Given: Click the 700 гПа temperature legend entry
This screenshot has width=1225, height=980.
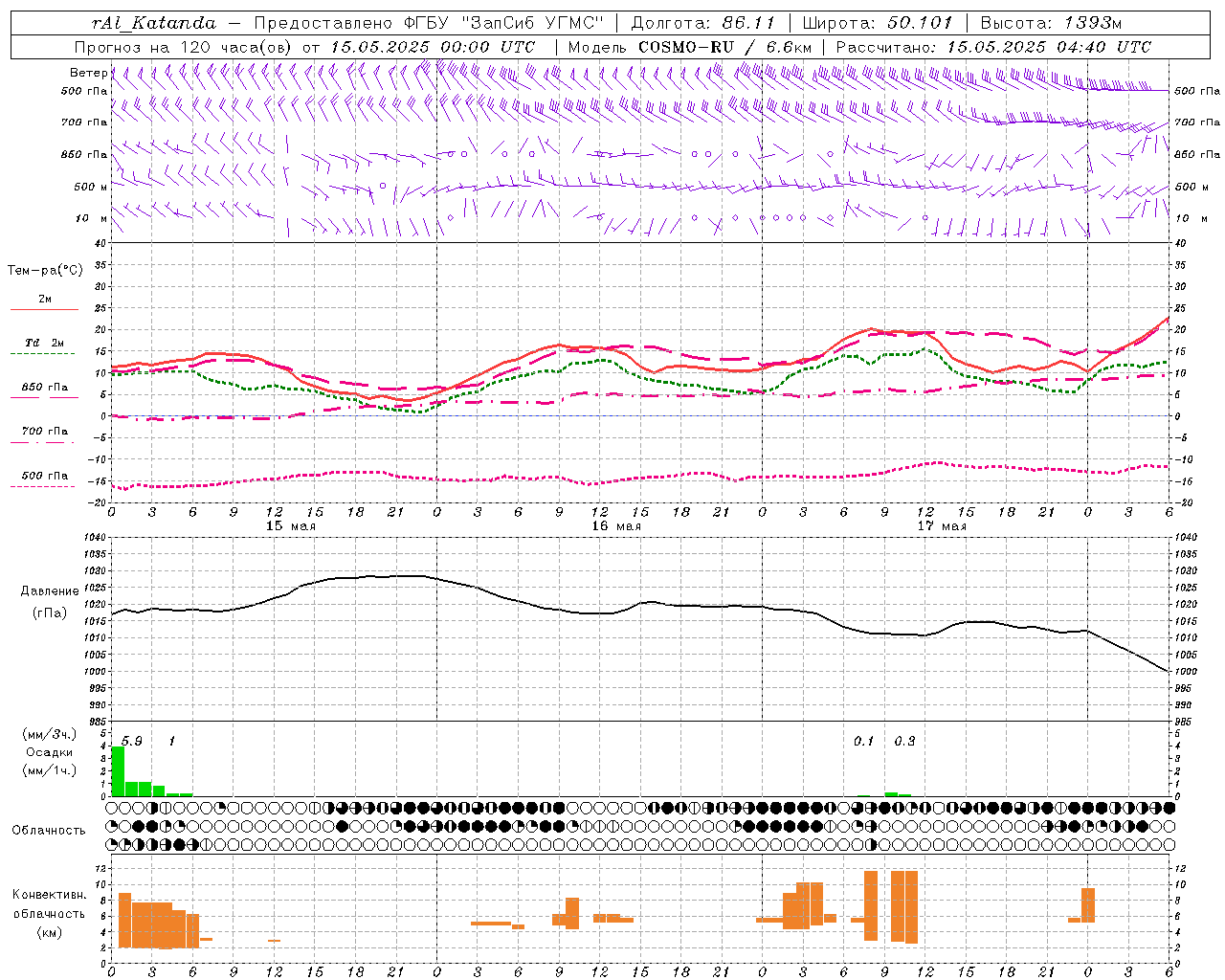Looking at the screenshot, I should (x=45, y=432).
